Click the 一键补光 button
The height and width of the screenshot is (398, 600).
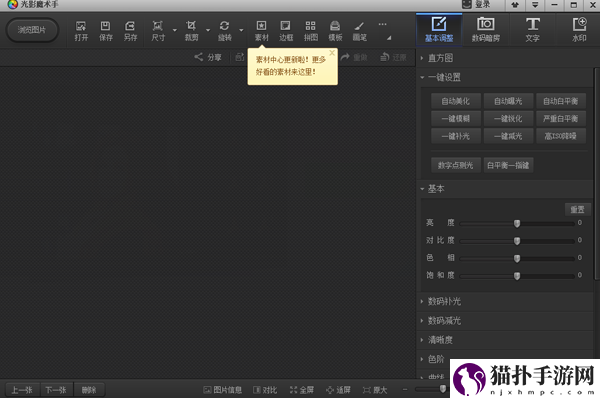point(456,136)
